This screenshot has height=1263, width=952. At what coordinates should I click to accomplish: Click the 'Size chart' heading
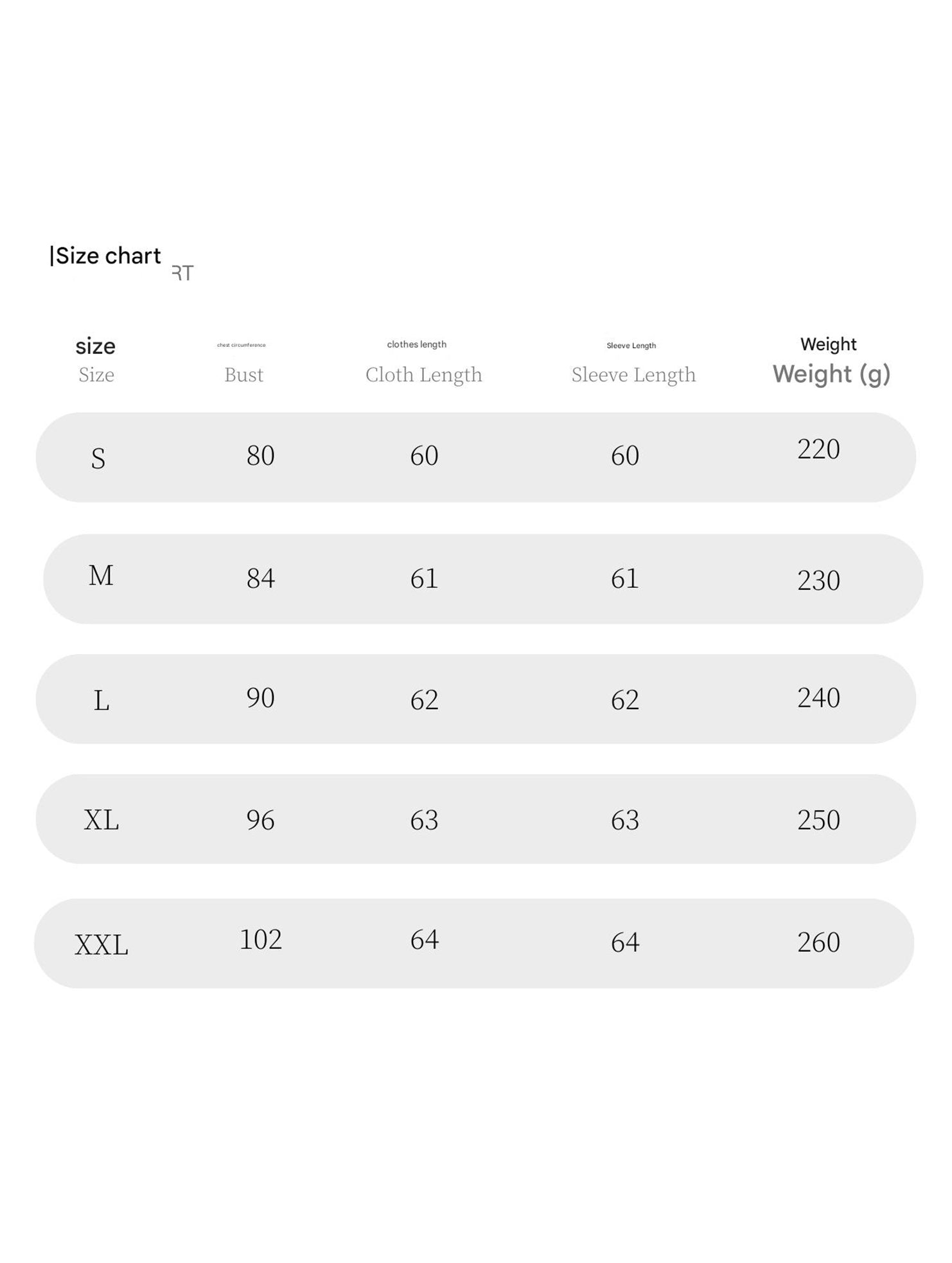[x=106, y=256]
